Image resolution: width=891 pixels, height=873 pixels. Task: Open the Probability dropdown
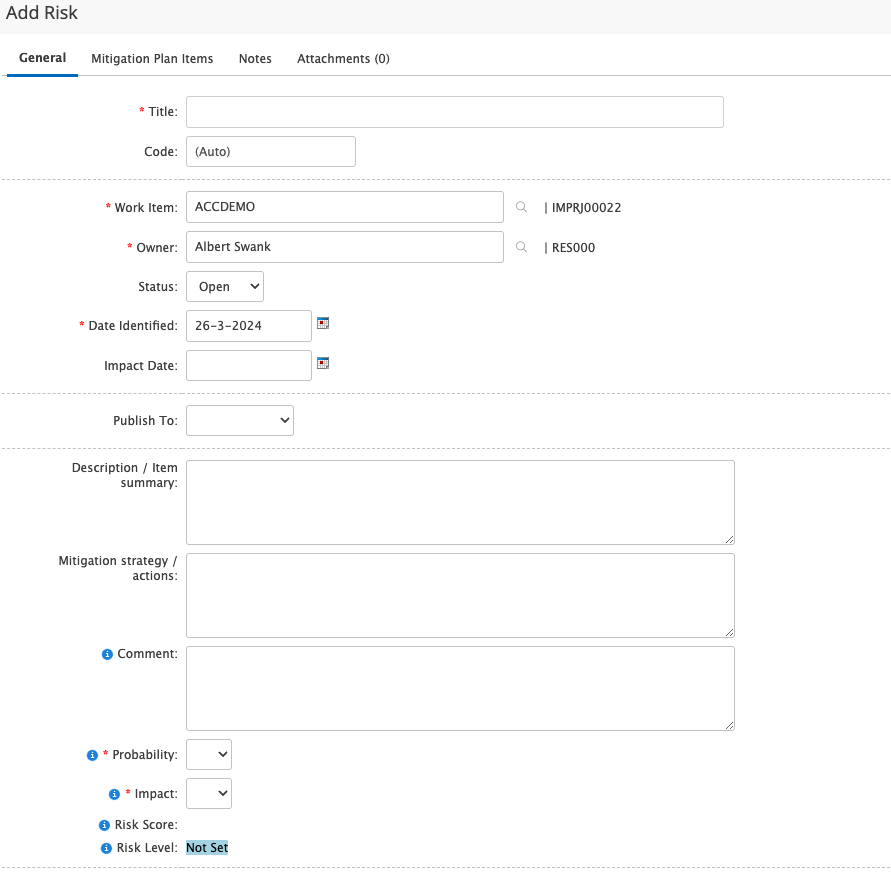pos(209,754)
